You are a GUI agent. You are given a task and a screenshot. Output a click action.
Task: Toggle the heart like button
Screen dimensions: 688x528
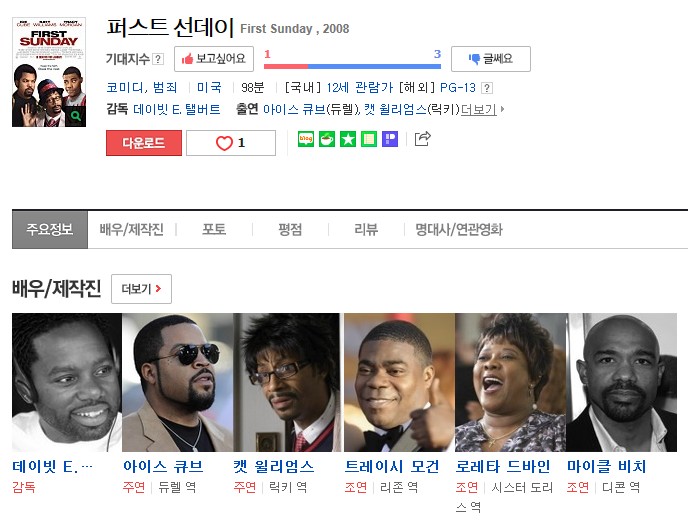pos(231,143)
